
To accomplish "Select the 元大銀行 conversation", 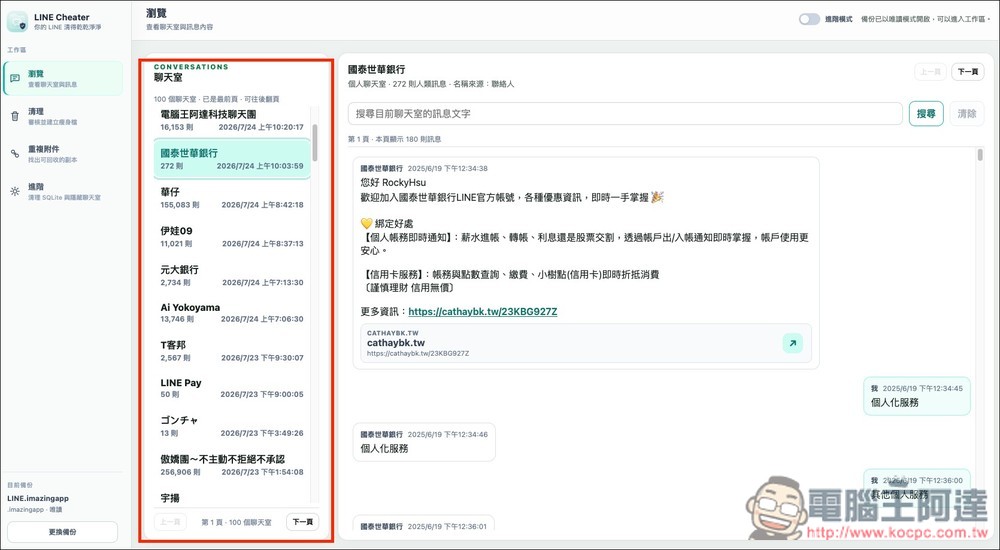I will click(x=232, y=276).
